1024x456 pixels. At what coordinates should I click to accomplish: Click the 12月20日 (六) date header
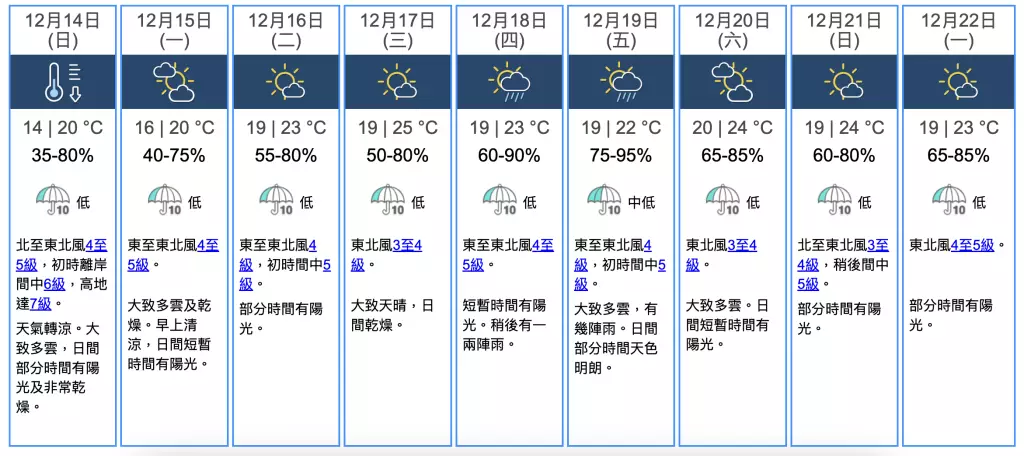pos(732,29)
